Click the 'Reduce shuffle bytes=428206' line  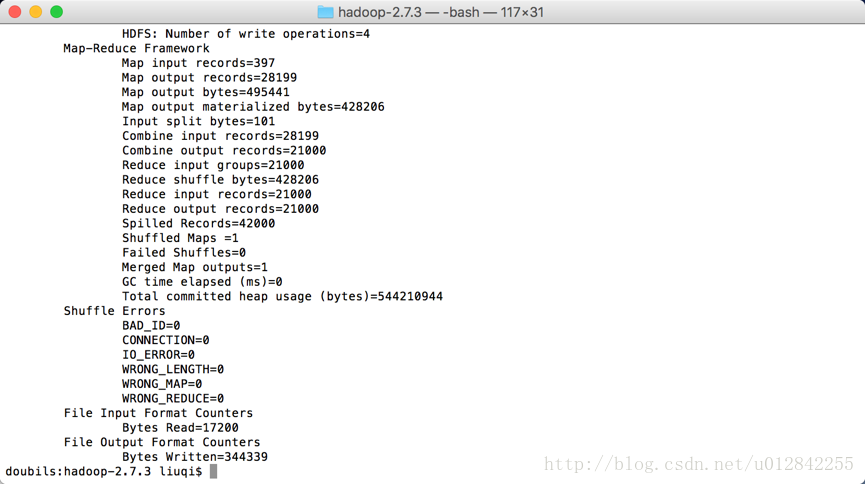220,180
